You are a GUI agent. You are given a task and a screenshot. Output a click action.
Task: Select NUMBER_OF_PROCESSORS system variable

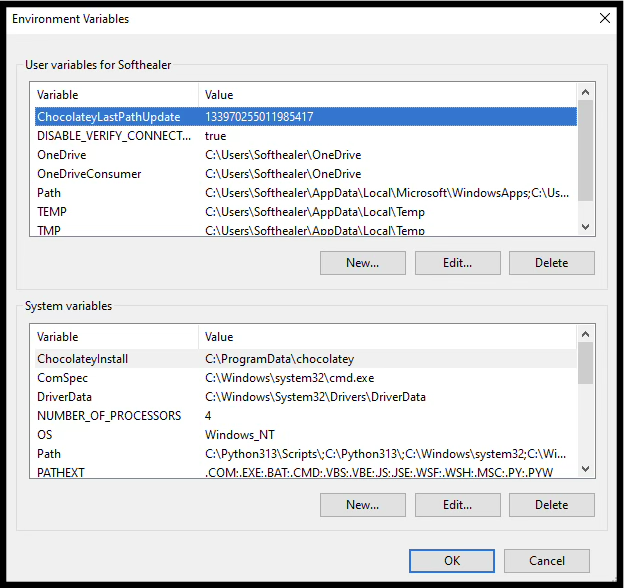point(109,416)
